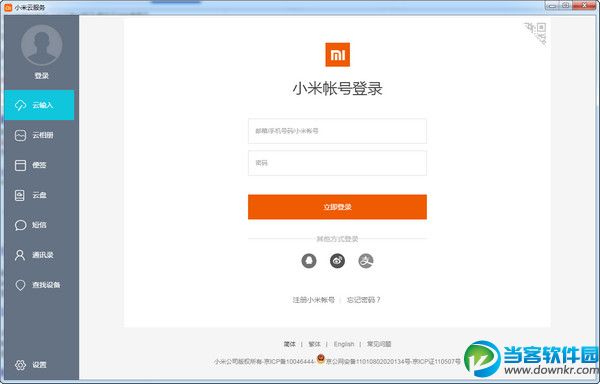Switch language to English
This screenshot has height=384, width=600.
click(344, 344)
